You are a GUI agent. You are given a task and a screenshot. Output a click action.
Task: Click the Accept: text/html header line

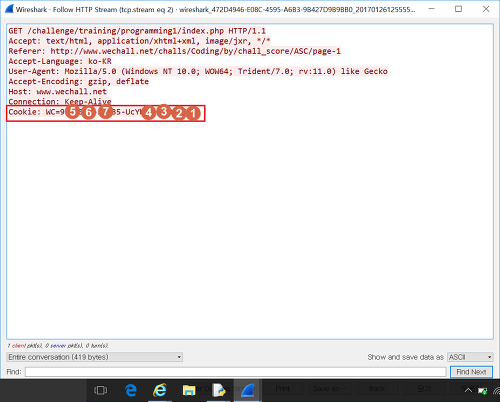[x=139, y=41]
